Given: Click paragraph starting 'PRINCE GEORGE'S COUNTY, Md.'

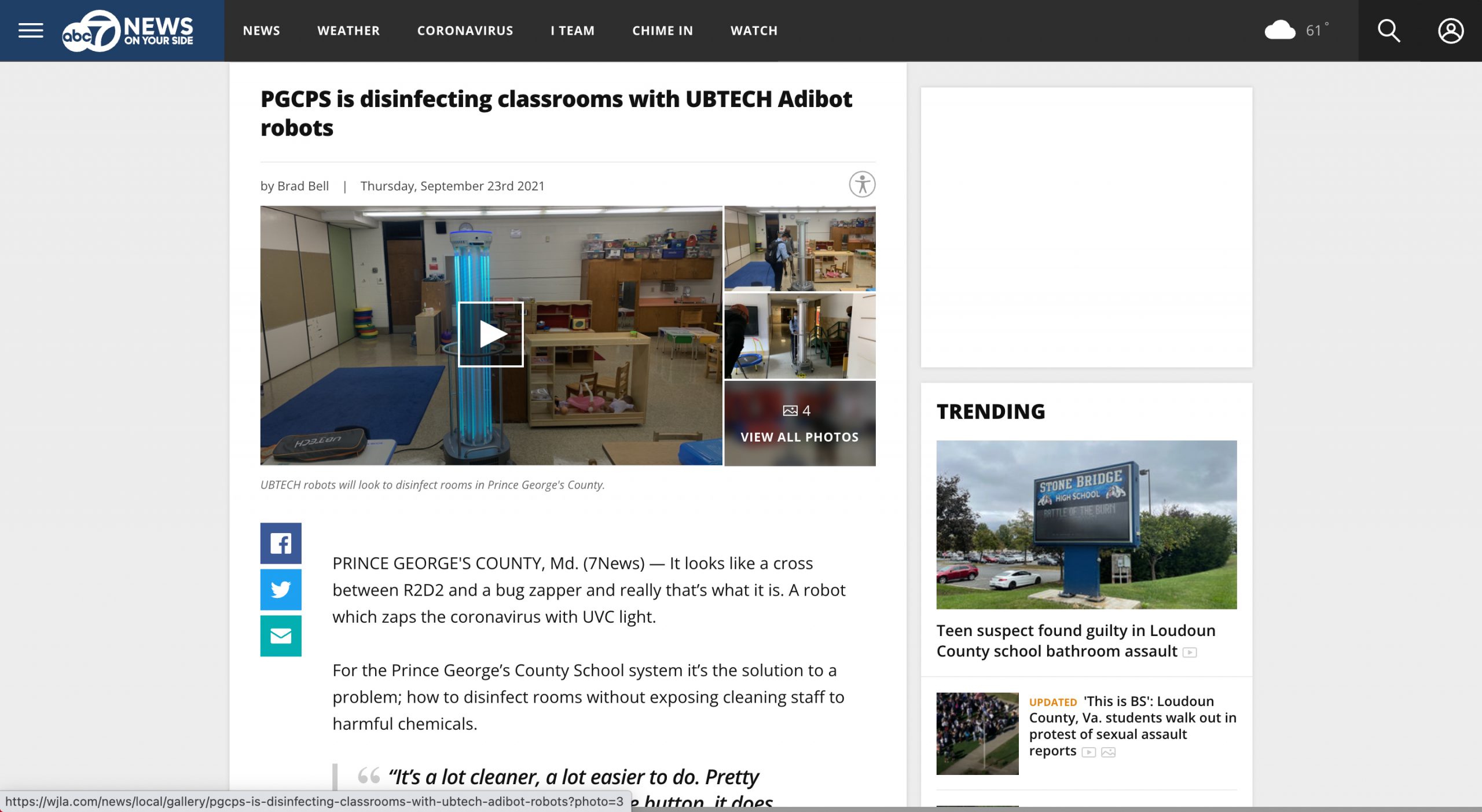Looking at the screenshot, I should 589,590.
